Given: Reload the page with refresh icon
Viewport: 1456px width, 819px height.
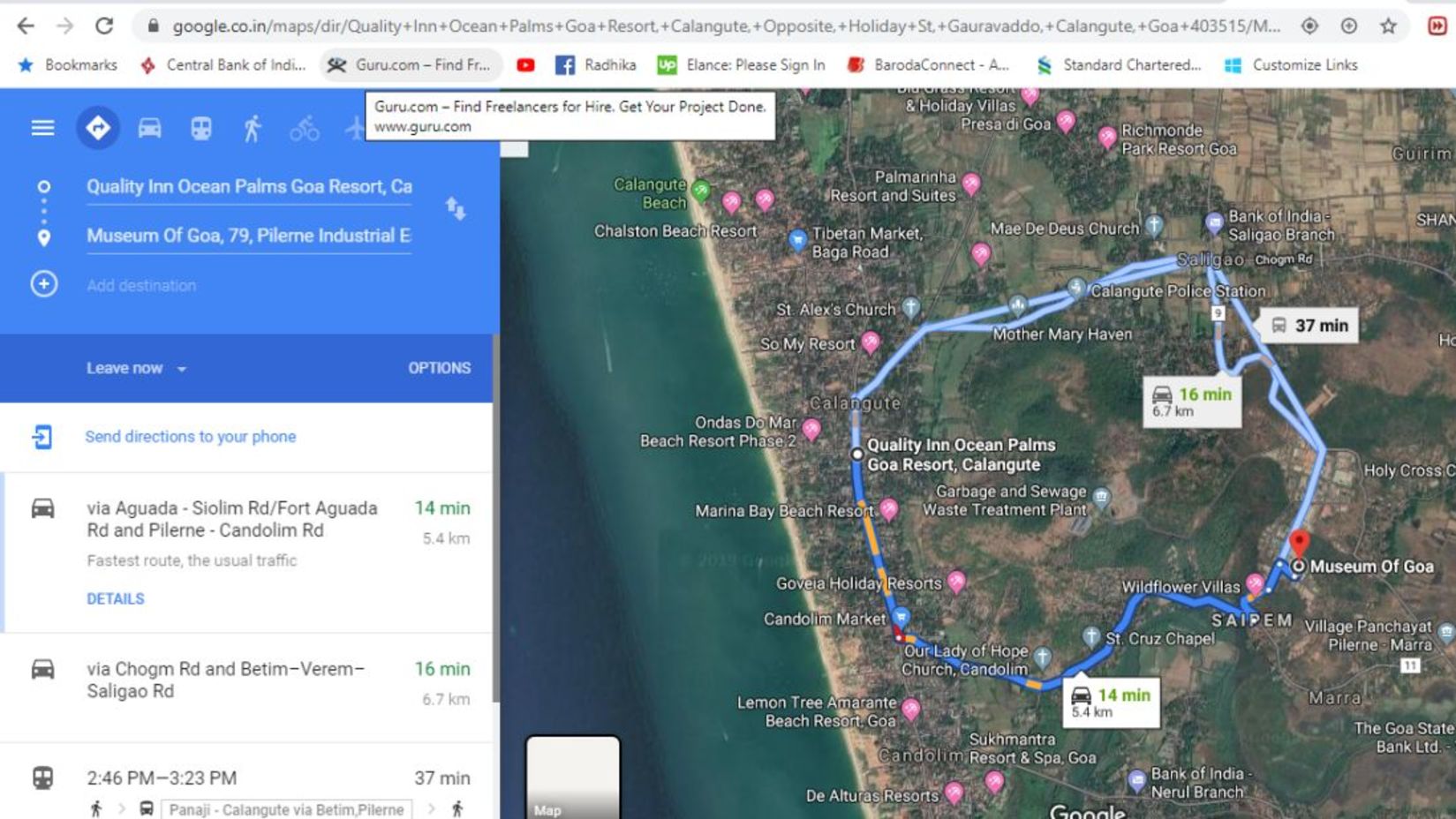Looking at the screenshot, I should pos(104,26).
